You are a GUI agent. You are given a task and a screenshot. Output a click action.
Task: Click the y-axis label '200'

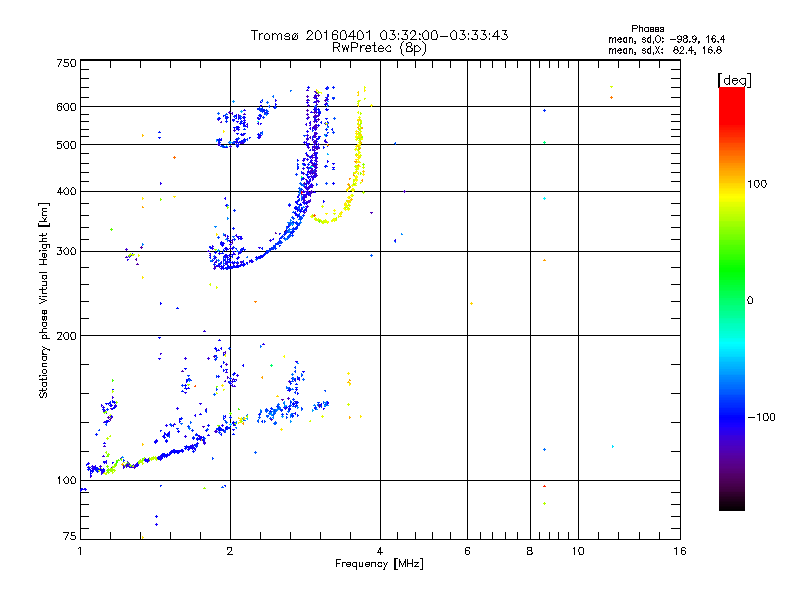coord(67,336)
